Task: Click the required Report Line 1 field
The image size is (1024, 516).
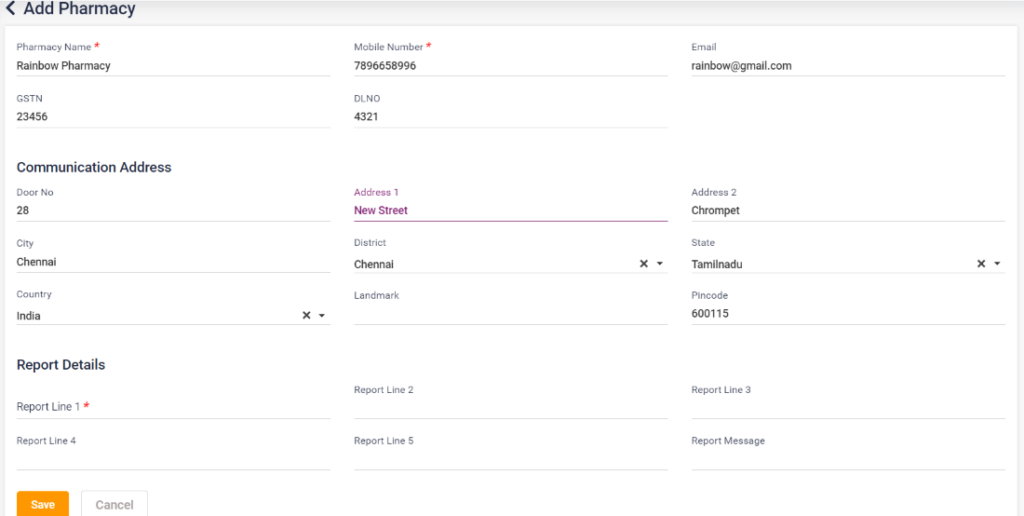Action: 172,408
